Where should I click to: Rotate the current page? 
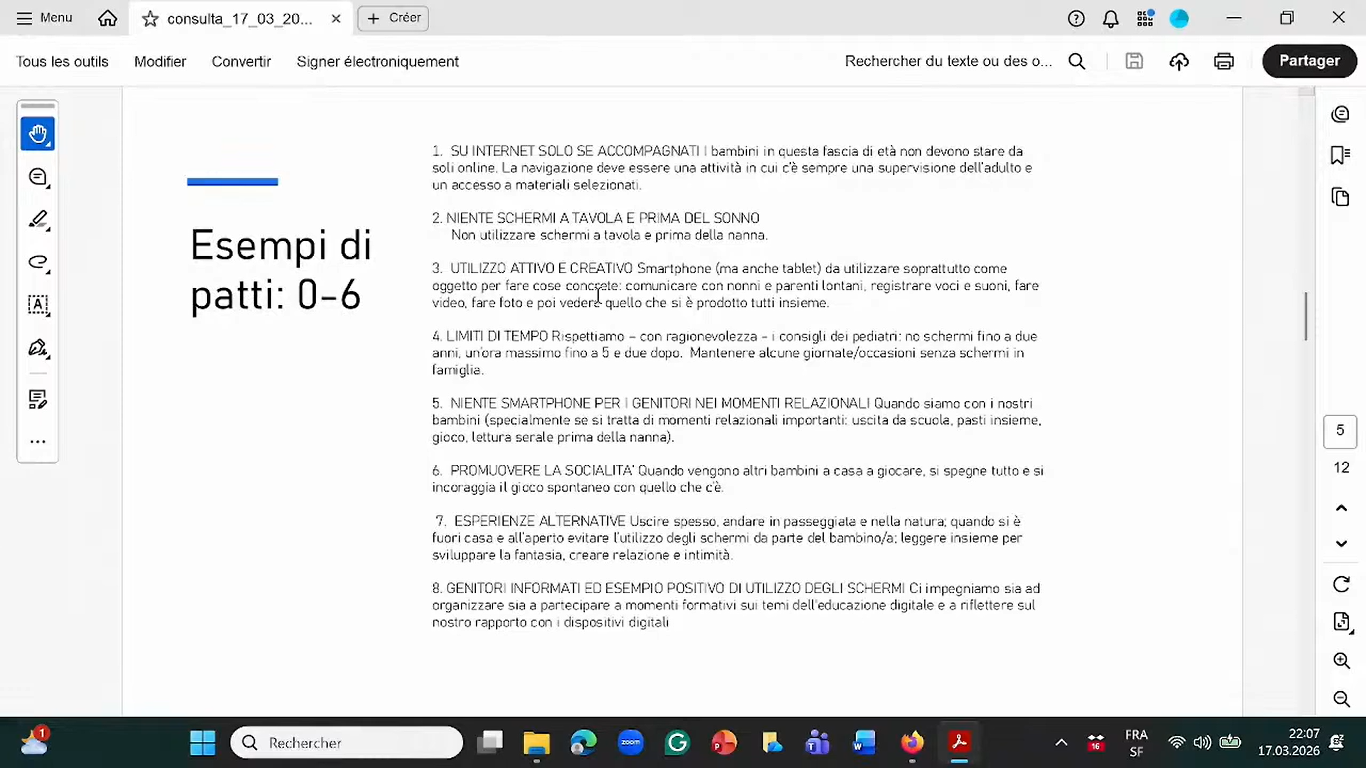pyautogui.click(x=1341, y=584)
